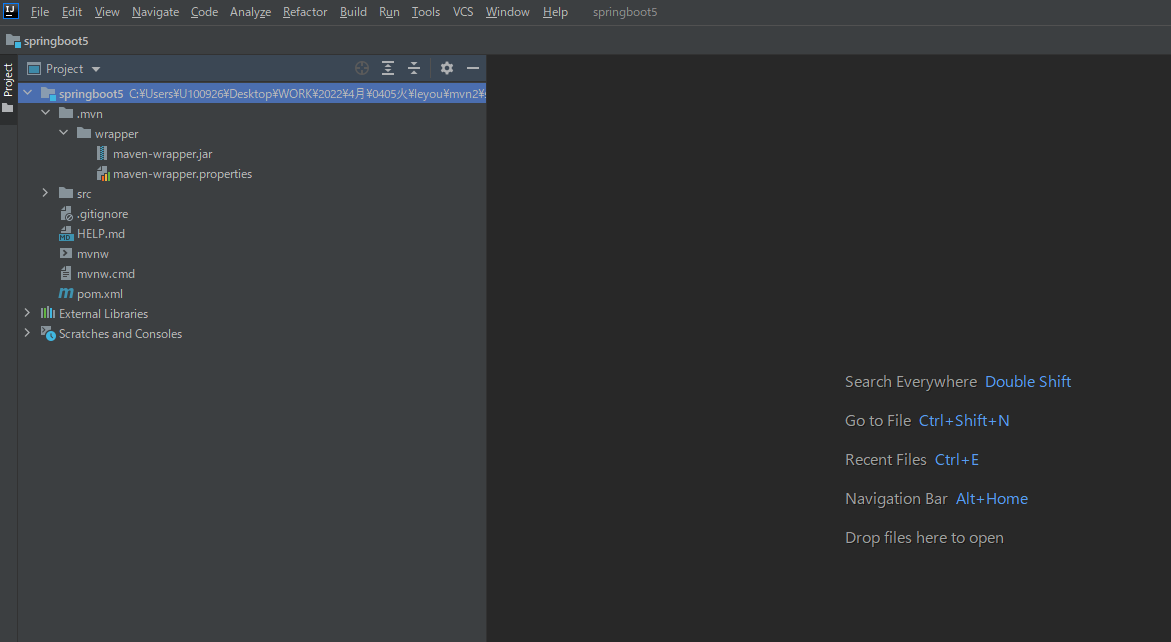Select maven-wrapper.jar in the tree
This screenshot has height=642, width=1171.
point(163,154)
